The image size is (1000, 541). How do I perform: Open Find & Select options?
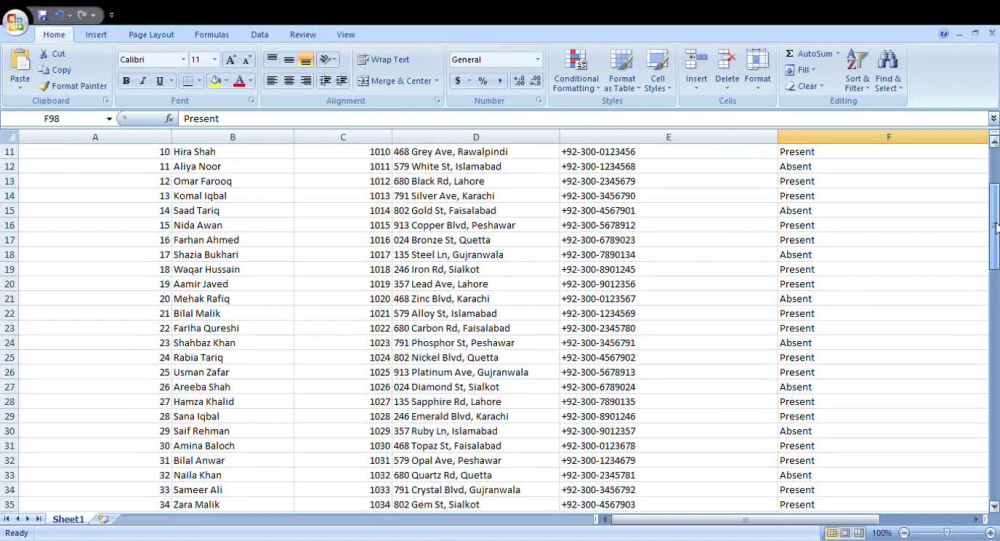(888, 71)
